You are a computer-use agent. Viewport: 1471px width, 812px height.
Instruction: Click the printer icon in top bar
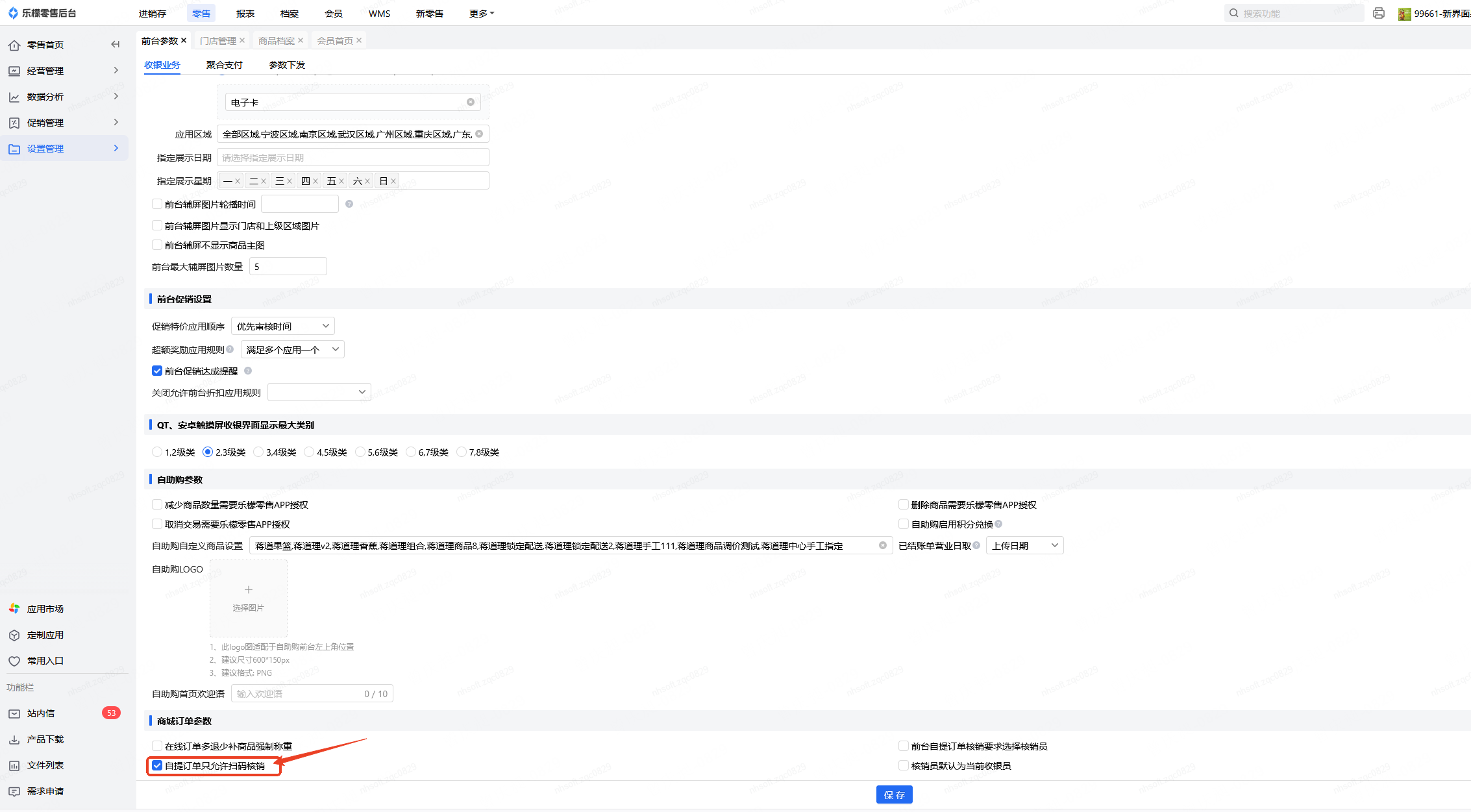tap(1378, 13)
